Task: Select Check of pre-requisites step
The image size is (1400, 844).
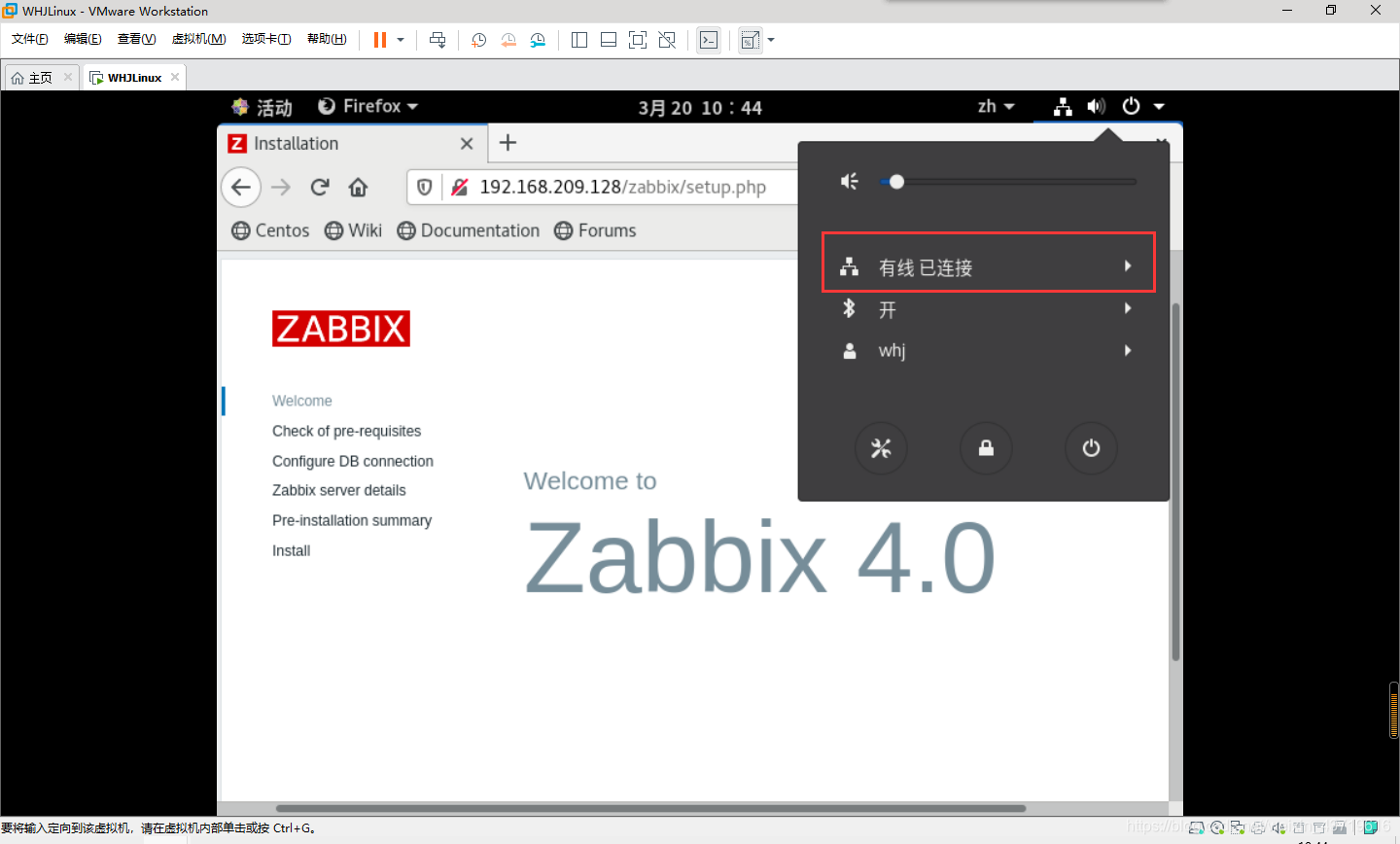Action: click(x=346, y=431)
